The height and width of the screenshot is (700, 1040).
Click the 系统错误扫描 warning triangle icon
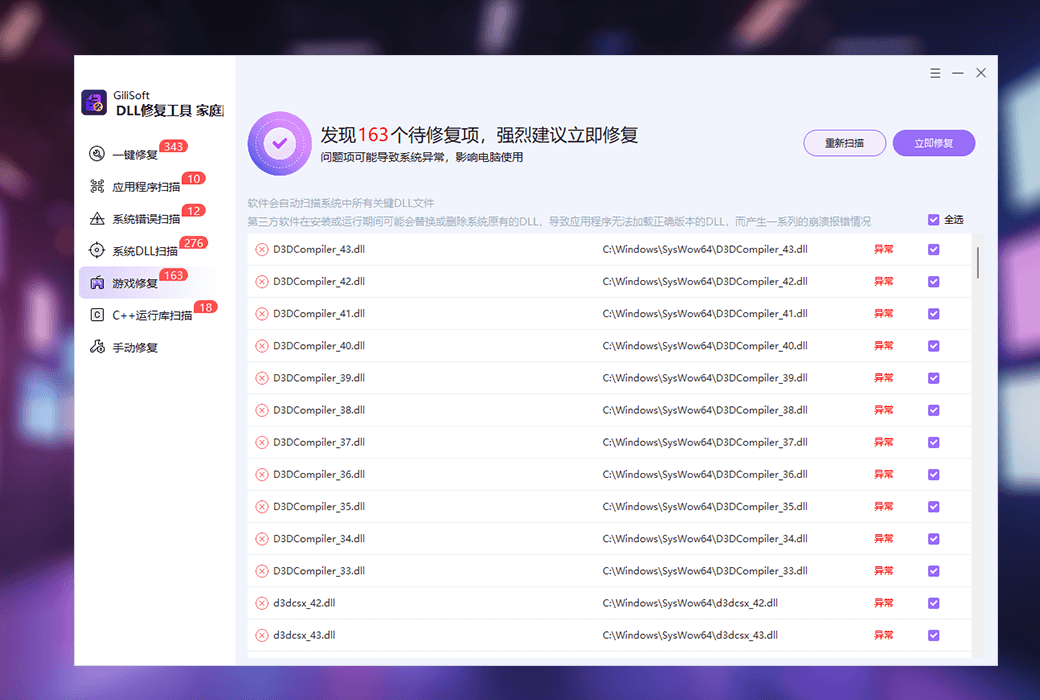[x=97, y=218]
